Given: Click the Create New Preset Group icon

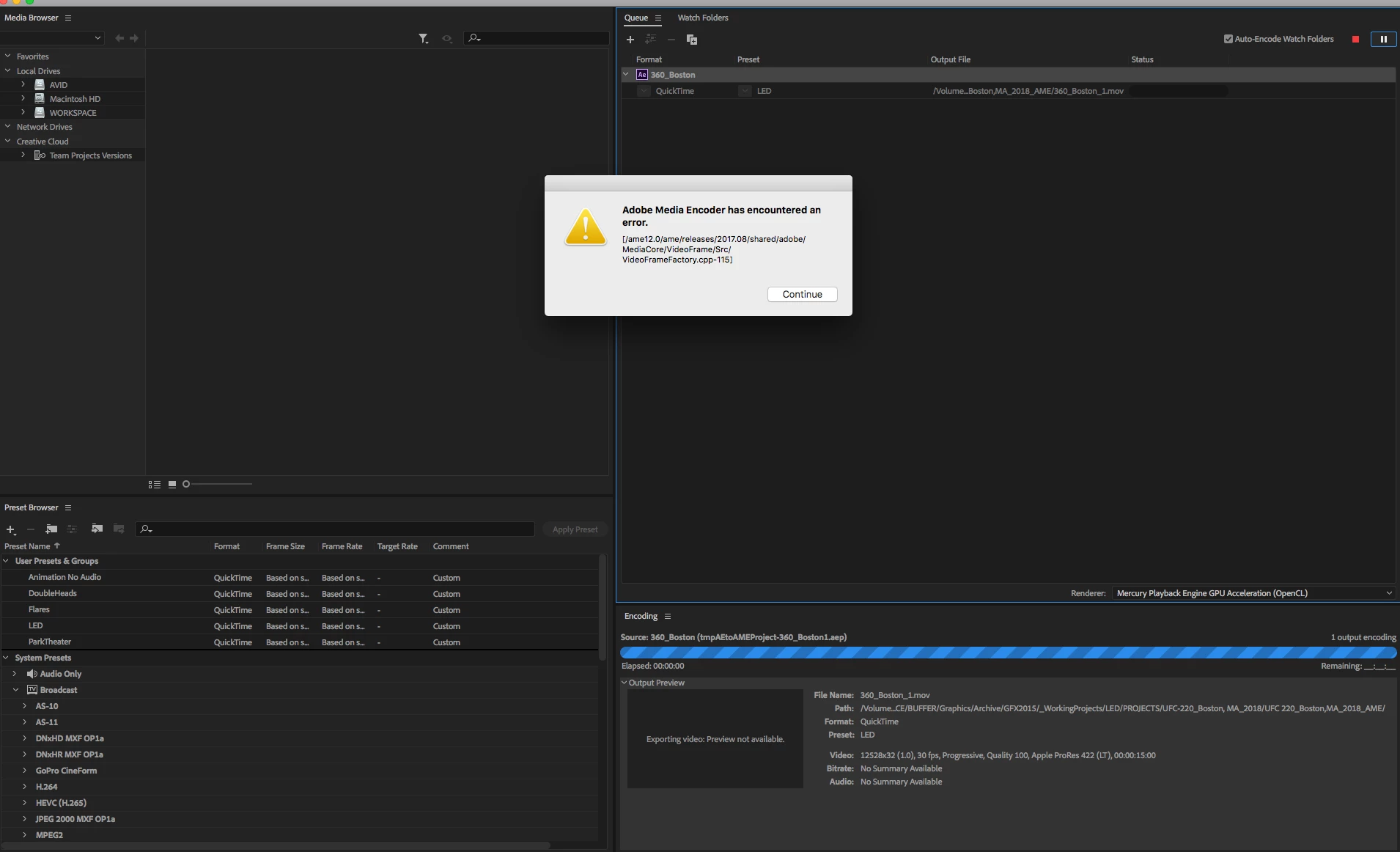Looking at the screenshot, I should pos(51,529).
